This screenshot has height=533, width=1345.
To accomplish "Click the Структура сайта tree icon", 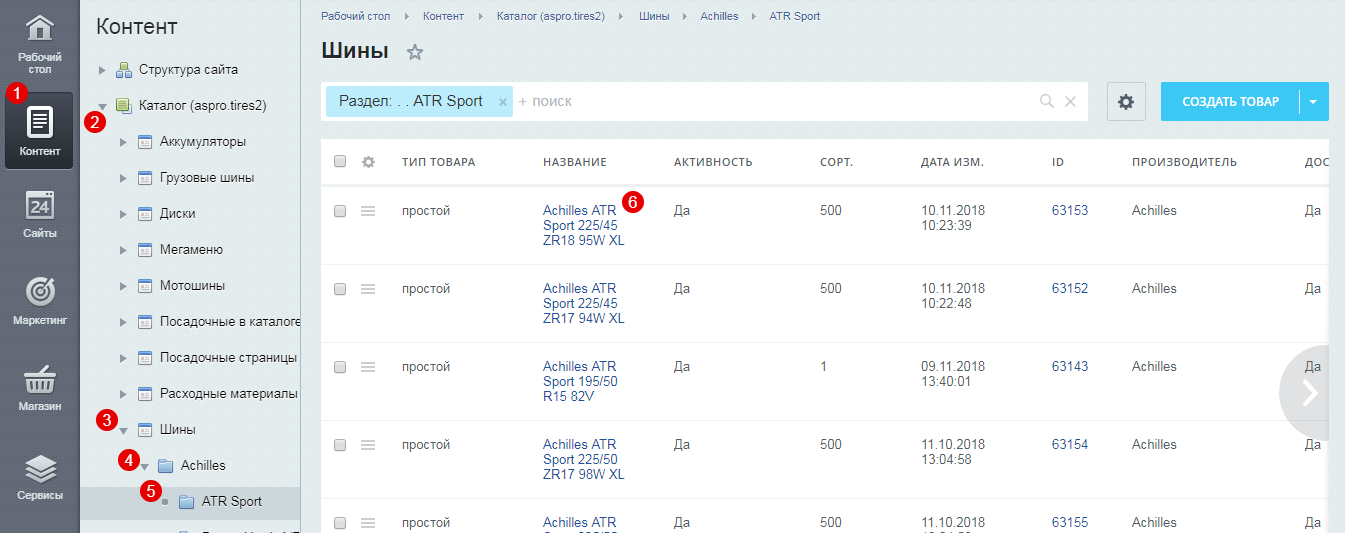I will click(124, 70).
